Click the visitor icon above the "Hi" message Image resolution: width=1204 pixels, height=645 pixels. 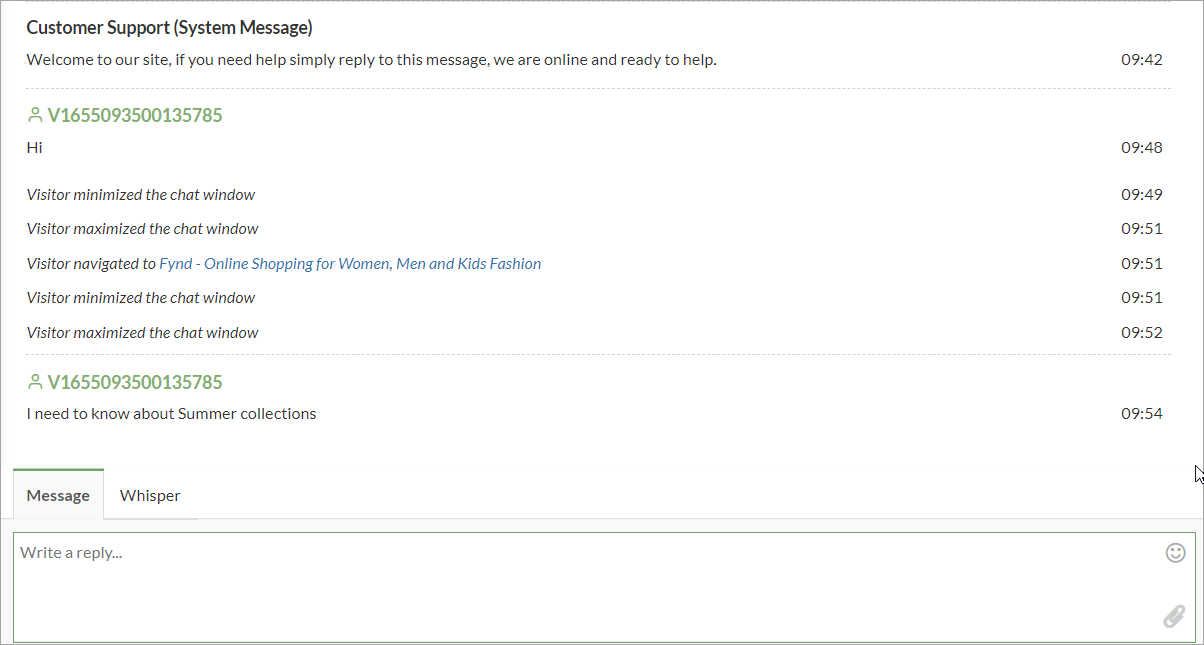[35, 115]
